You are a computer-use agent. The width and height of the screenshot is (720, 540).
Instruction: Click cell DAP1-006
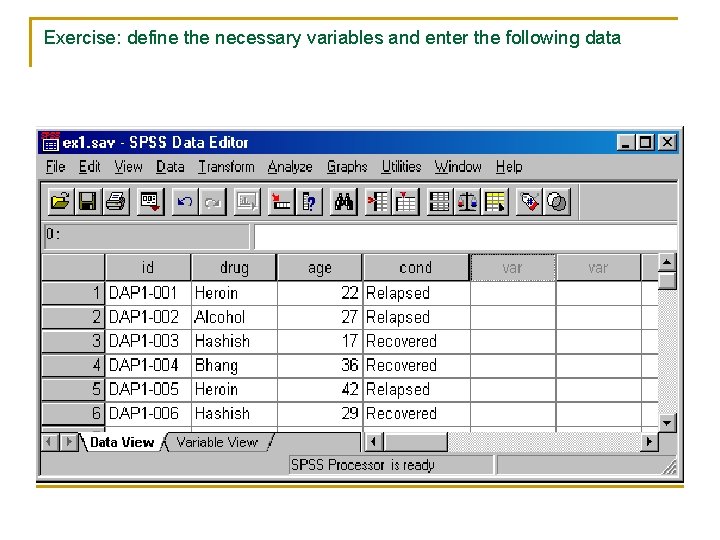148,413
